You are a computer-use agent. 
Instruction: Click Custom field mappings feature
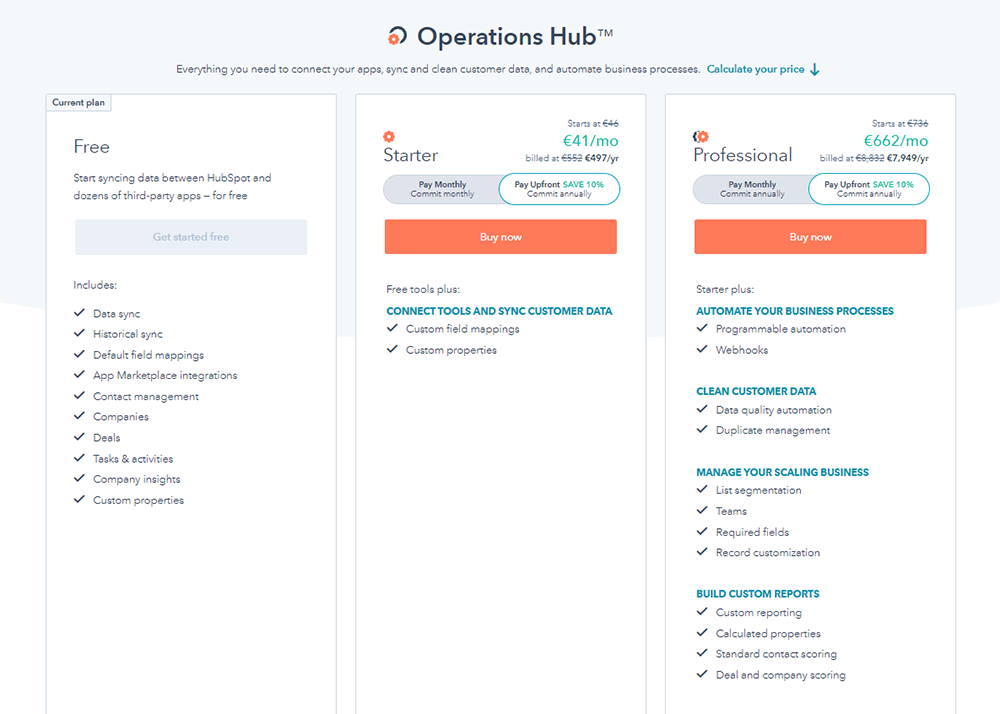click(x=462, y=329)
